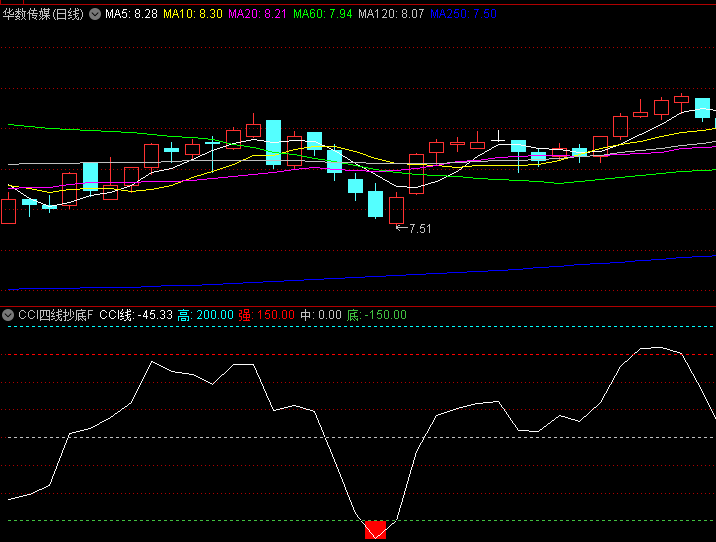Select the MA5 value label
This screenshot has height=542, width=716.
click(131, 15)
